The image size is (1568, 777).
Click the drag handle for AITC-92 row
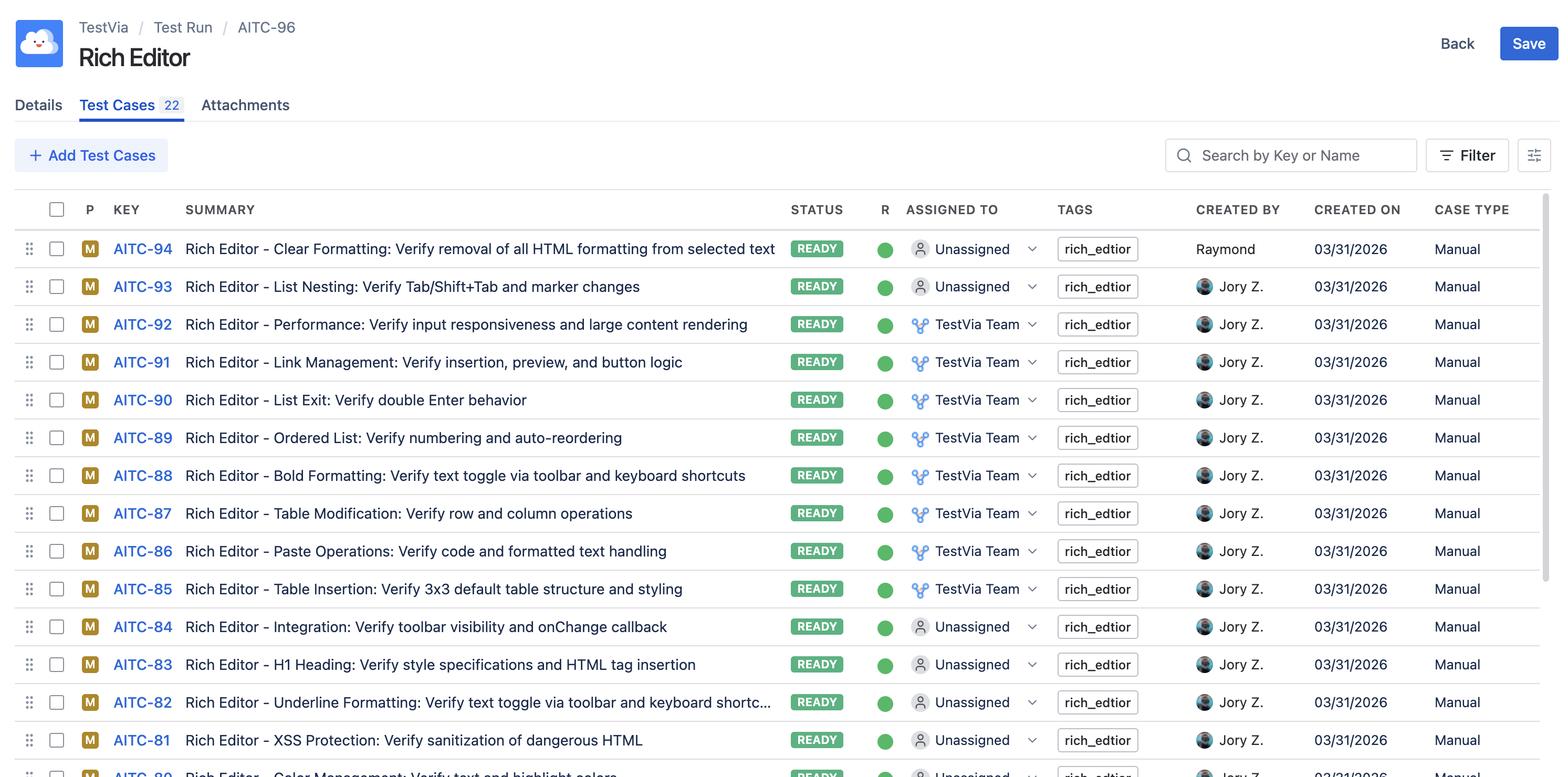[x=28, y=324]
